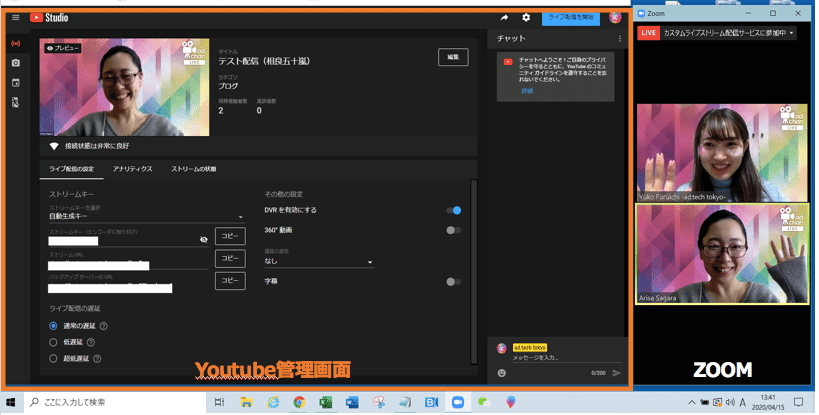Click the stream preview thumbnail
The image size is (819, 415).
coord(124,87)
